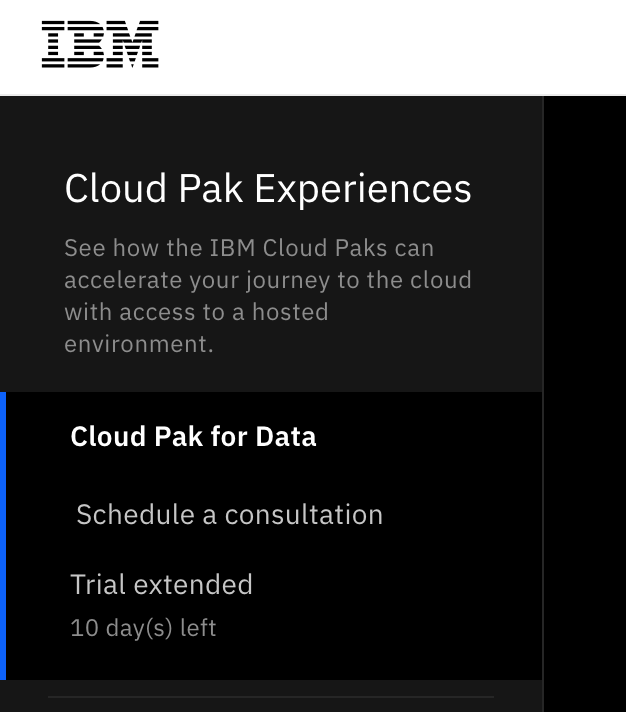Click the blue active indicator bar
Screen dimensions: 626x712
(x=3, y=535)
